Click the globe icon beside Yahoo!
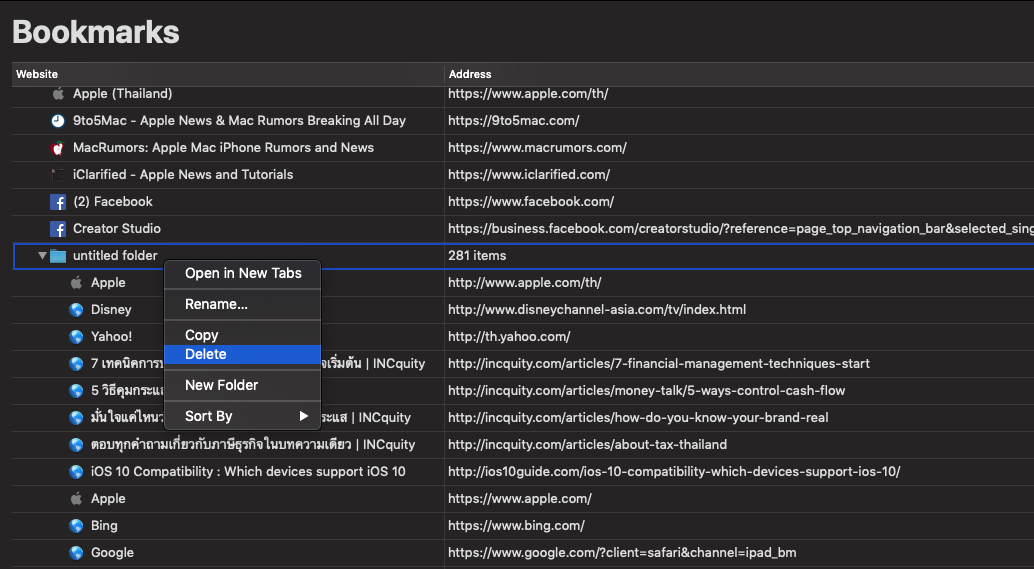1034x569 pixels. click(76, 337)
